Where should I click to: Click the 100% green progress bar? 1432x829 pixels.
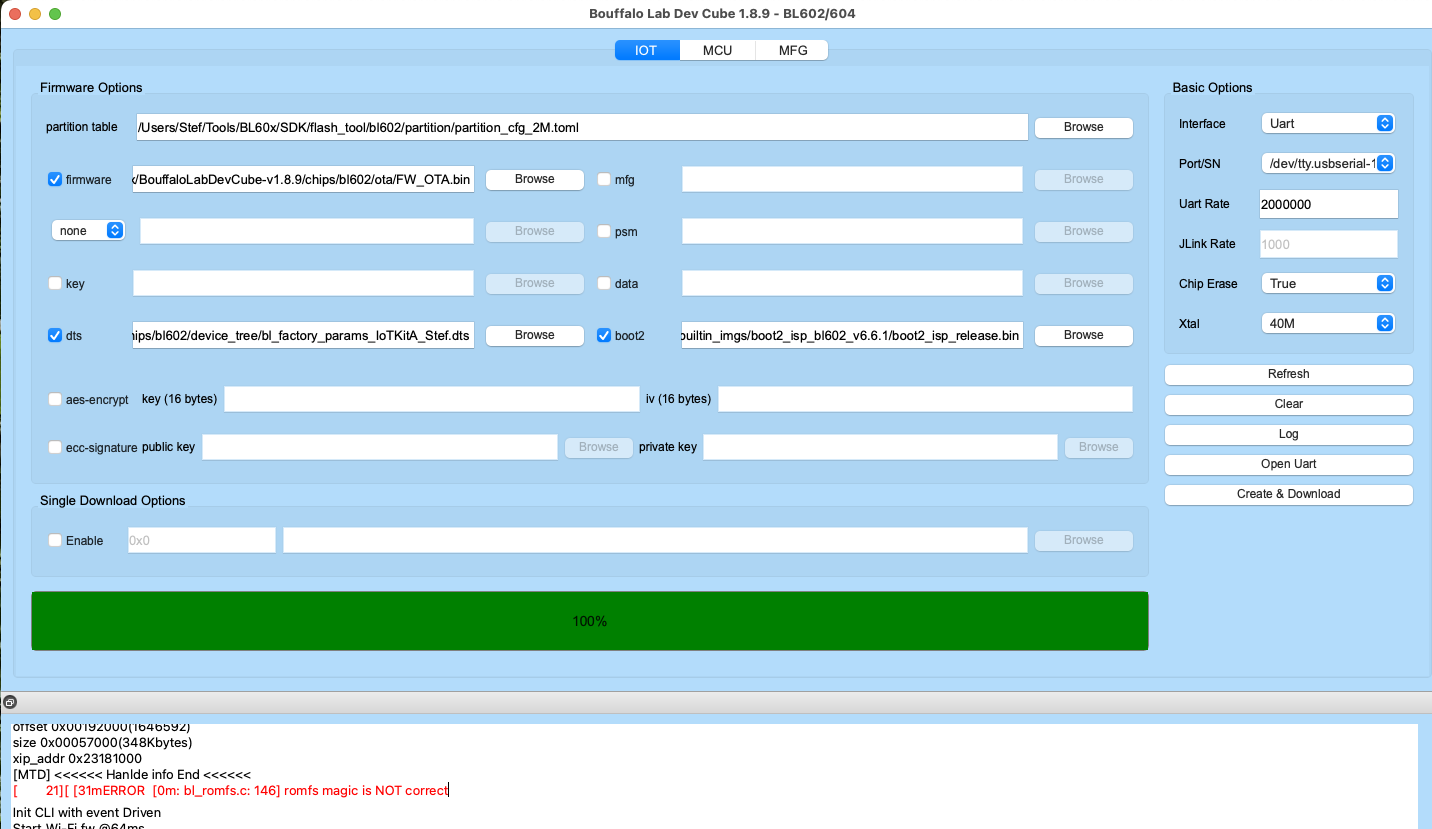[590, 621]
